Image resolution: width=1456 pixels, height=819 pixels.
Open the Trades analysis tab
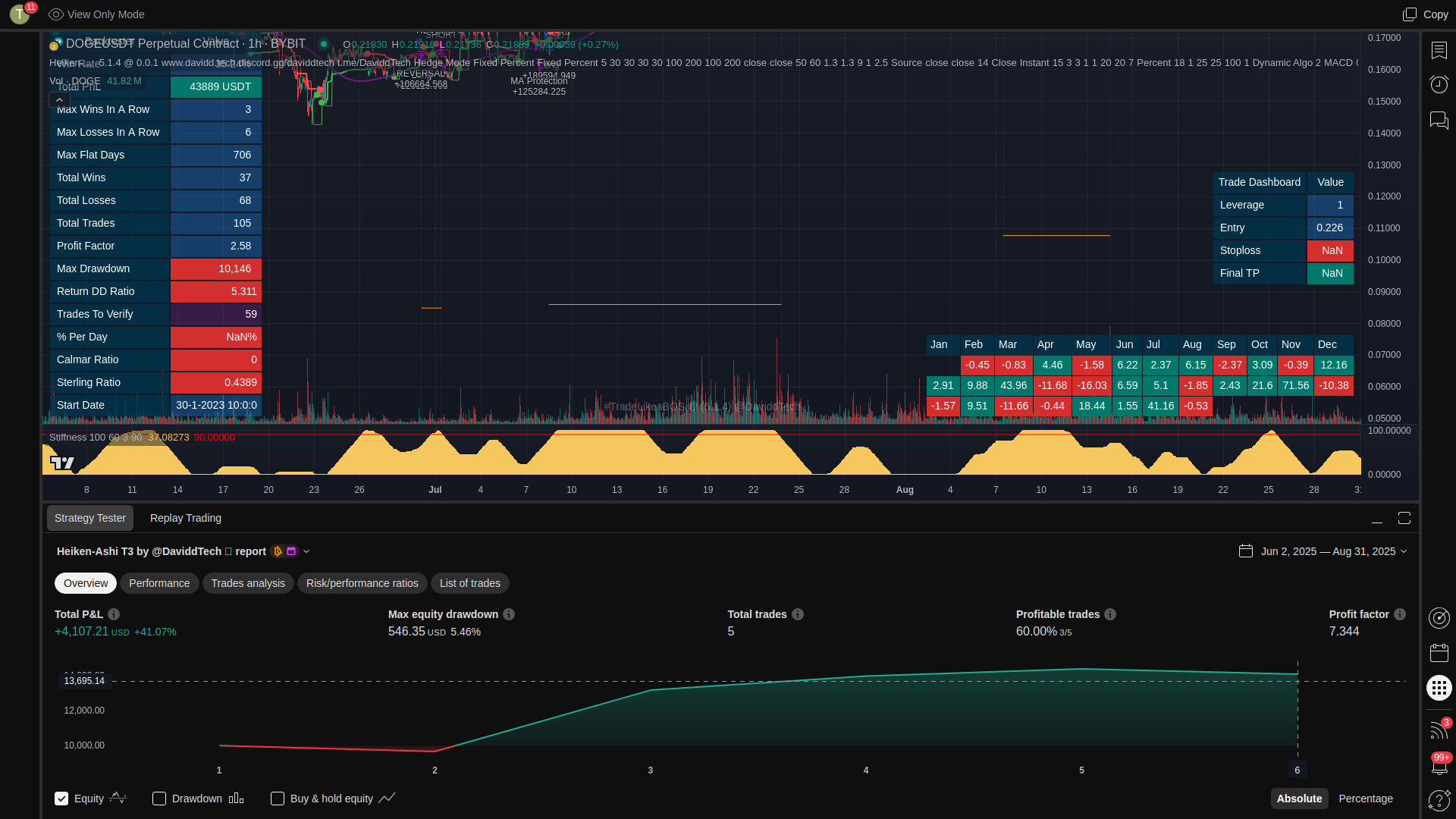(248, 583)
